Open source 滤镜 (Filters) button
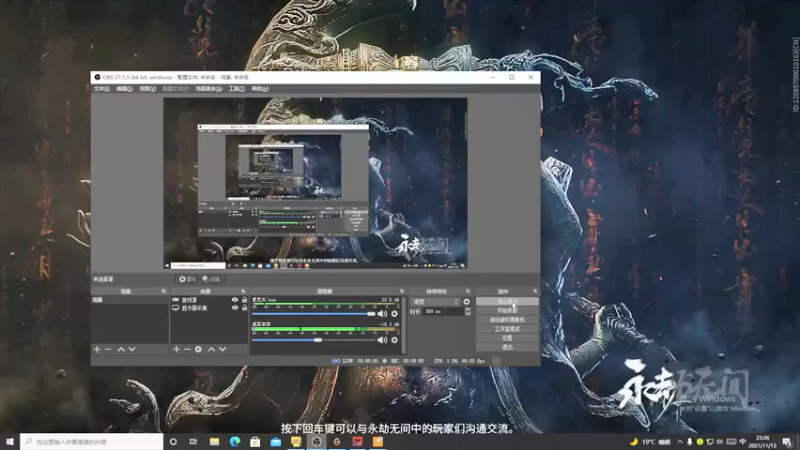Viewport: 800px width, 450px height. (211, 279)
